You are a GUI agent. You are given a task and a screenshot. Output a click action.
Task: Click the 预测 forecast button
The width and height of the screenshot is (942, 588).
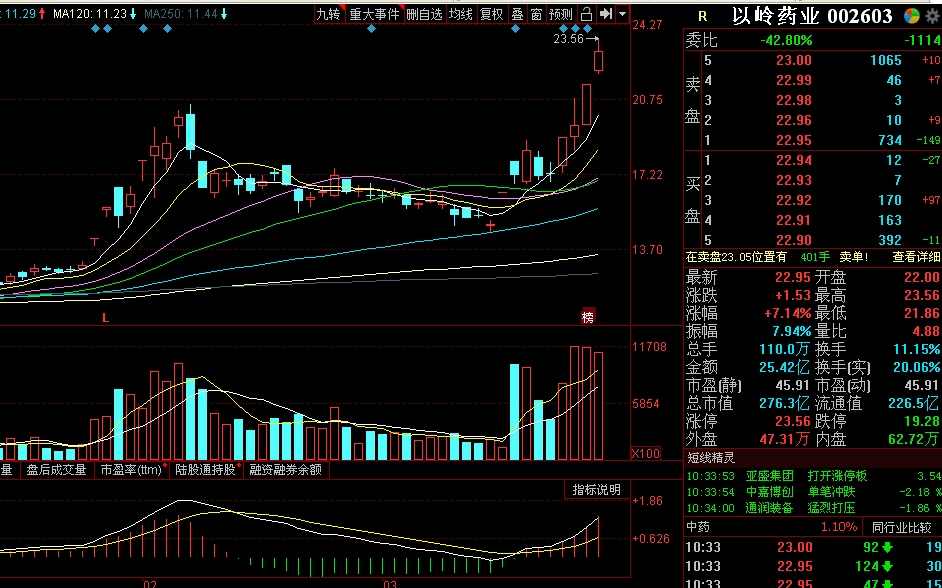pyautogui.click(x=561, y=14)
